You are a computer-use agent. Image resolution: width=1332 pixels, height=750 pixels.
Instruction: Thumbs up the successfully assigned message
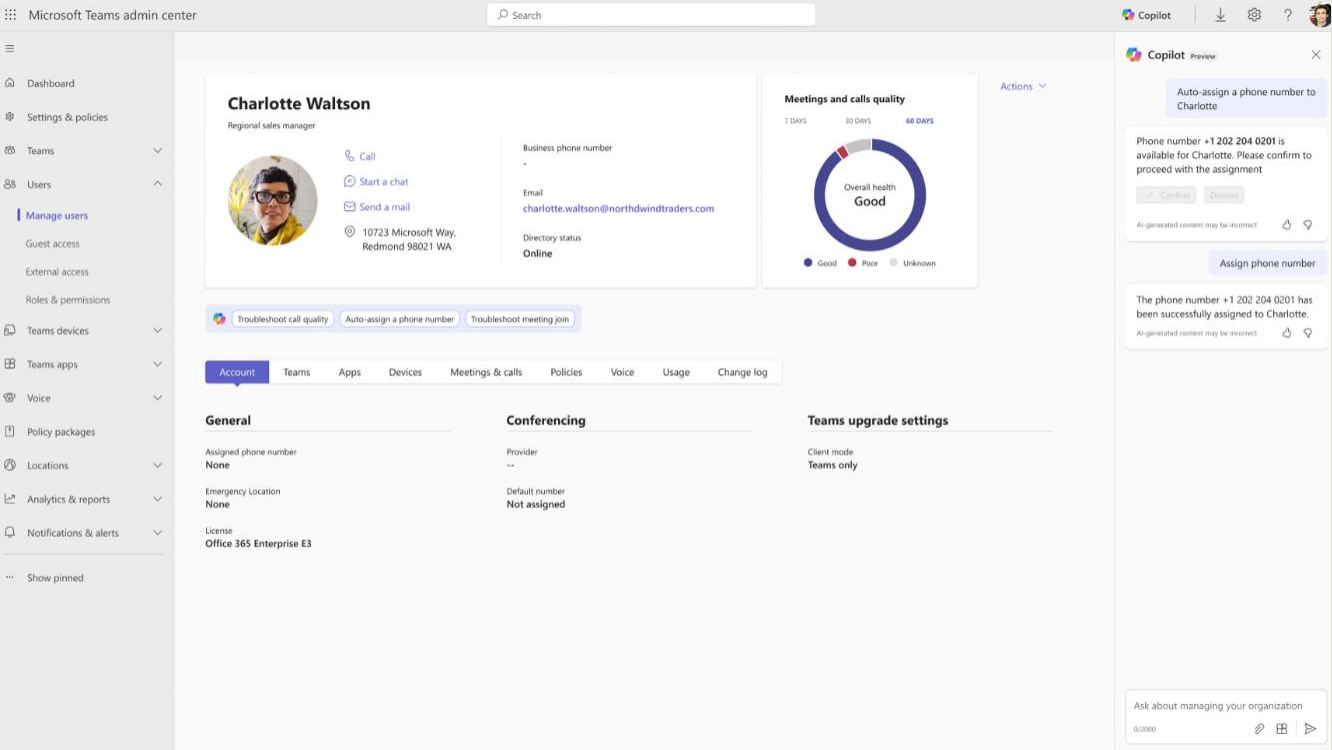[x=1287, y=333]
